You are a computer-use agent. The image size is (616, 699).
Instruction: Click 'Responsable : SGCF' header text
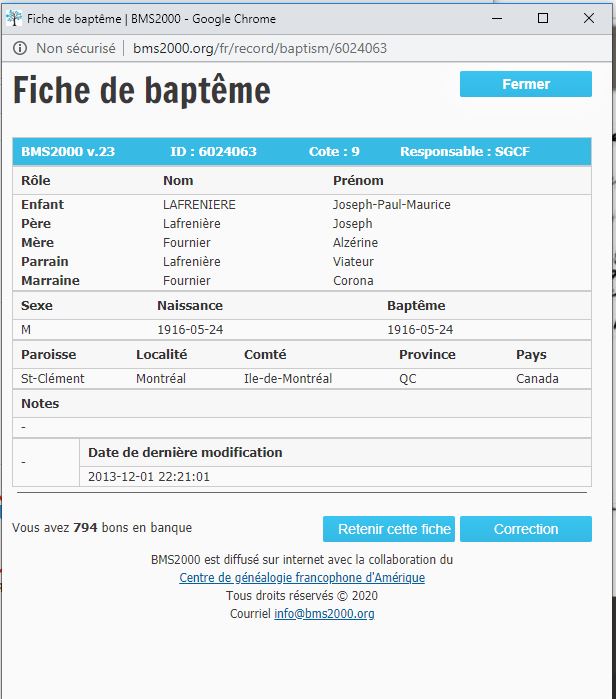coord(465,152)
